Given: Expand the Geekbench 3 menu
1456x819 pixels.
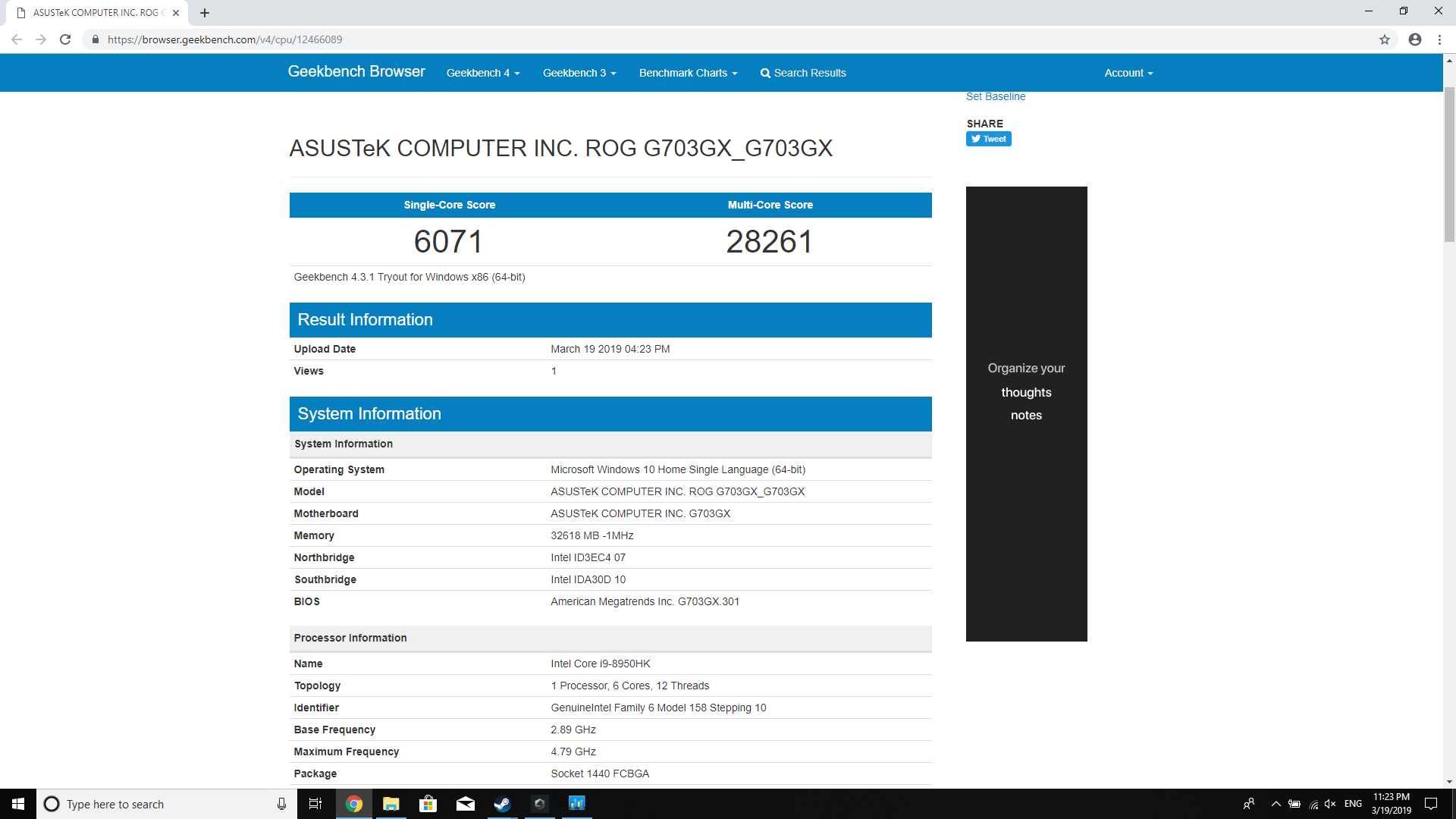Looking at the screenshot, I should click(579, 73).
